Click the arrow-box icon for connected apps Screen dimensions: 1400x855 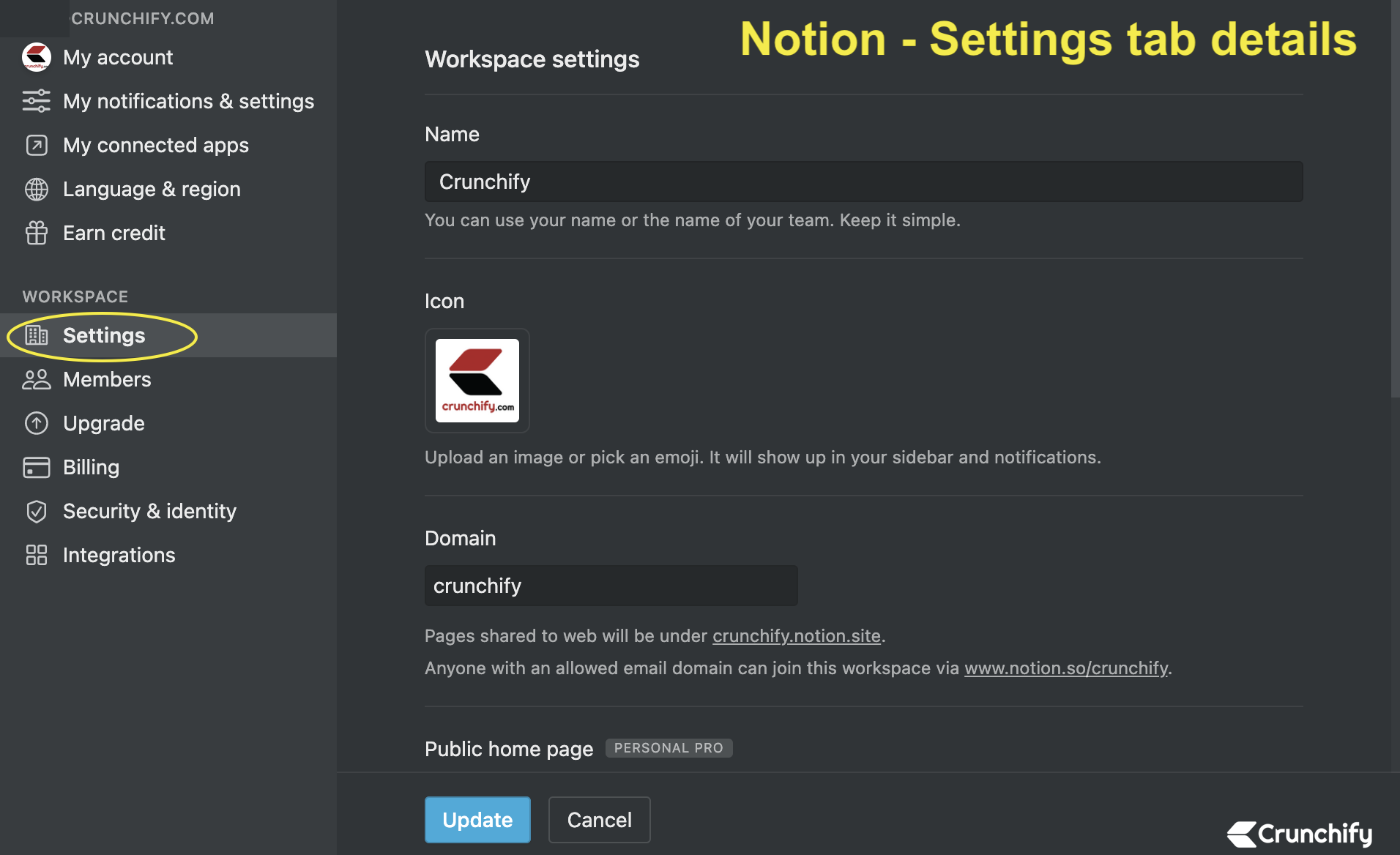point(37,145)
